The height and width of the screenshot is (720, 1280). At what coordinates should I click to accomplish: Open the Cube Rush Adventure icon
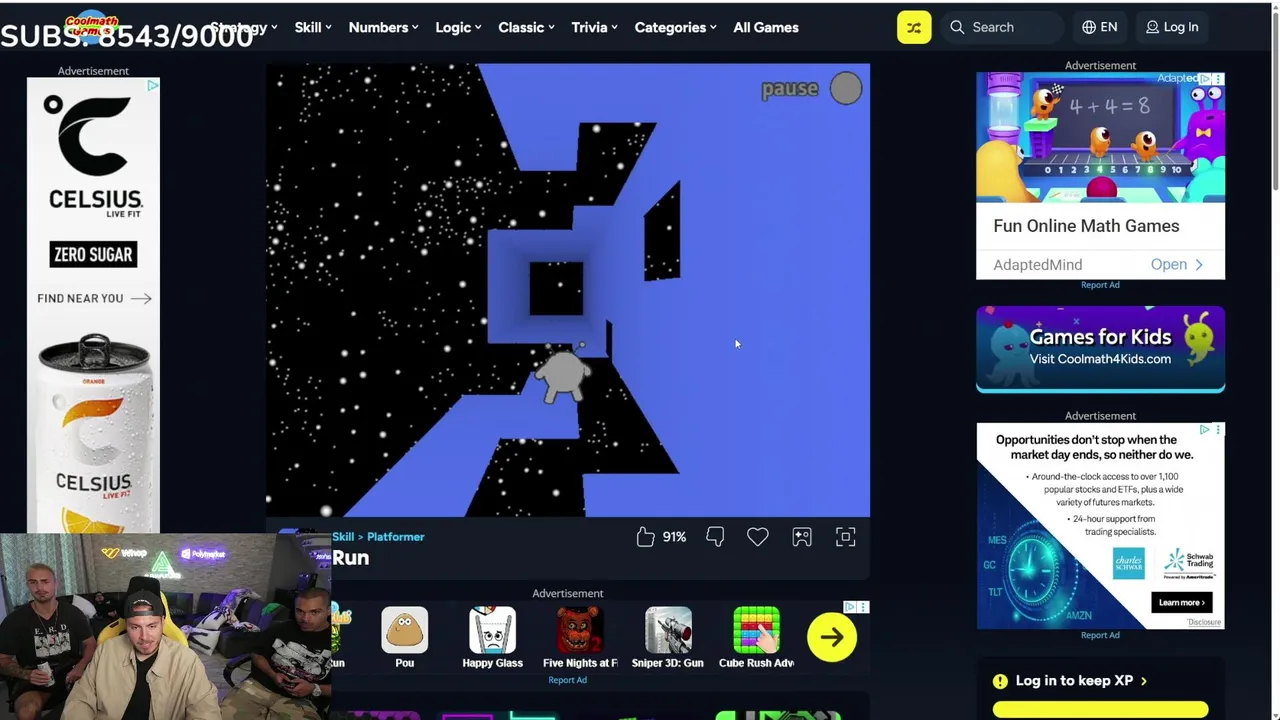(756, 631)
